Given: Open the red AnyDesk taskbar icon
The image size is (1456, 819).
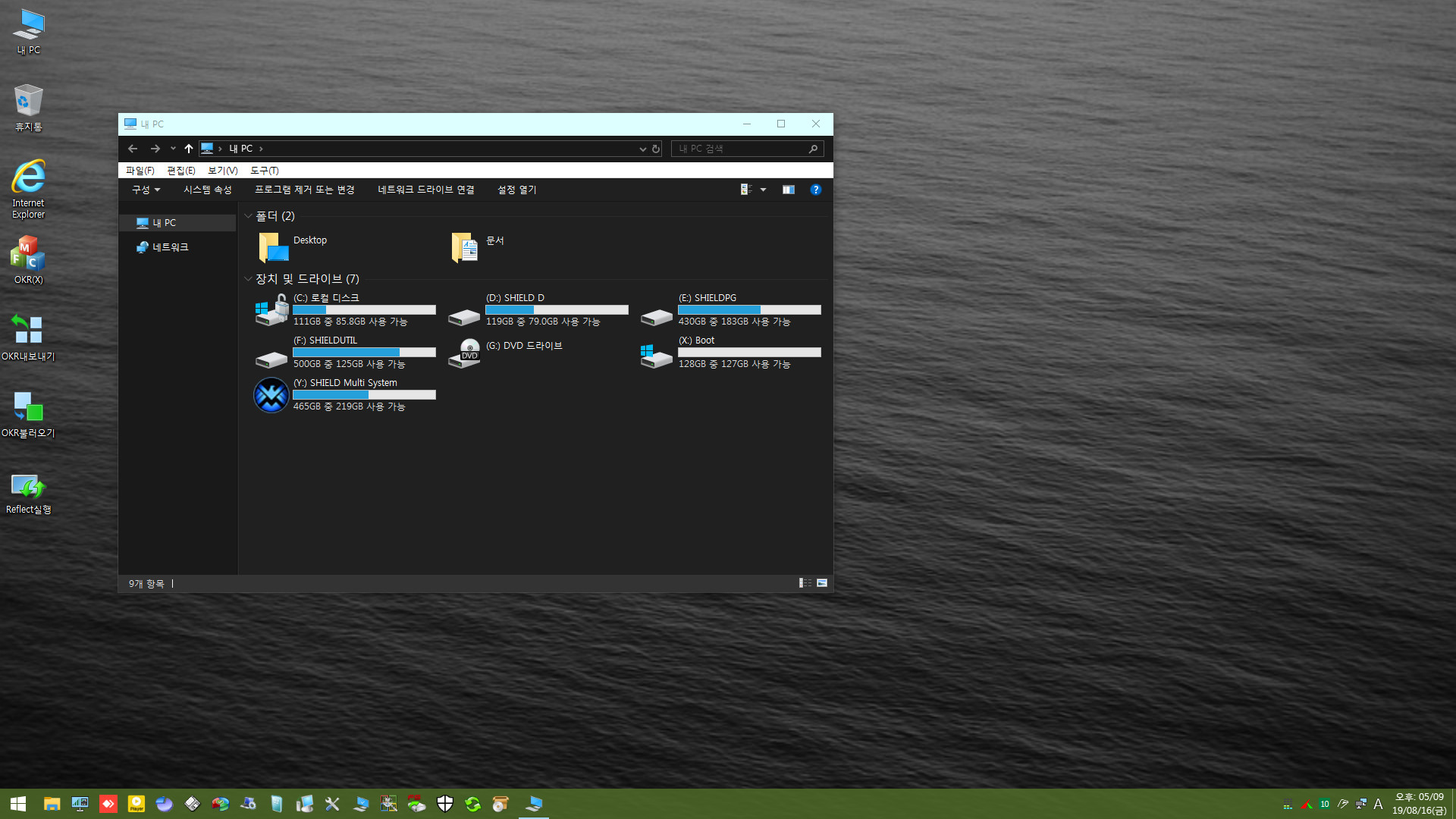Looking at the screenshot, I should [108, 804].
